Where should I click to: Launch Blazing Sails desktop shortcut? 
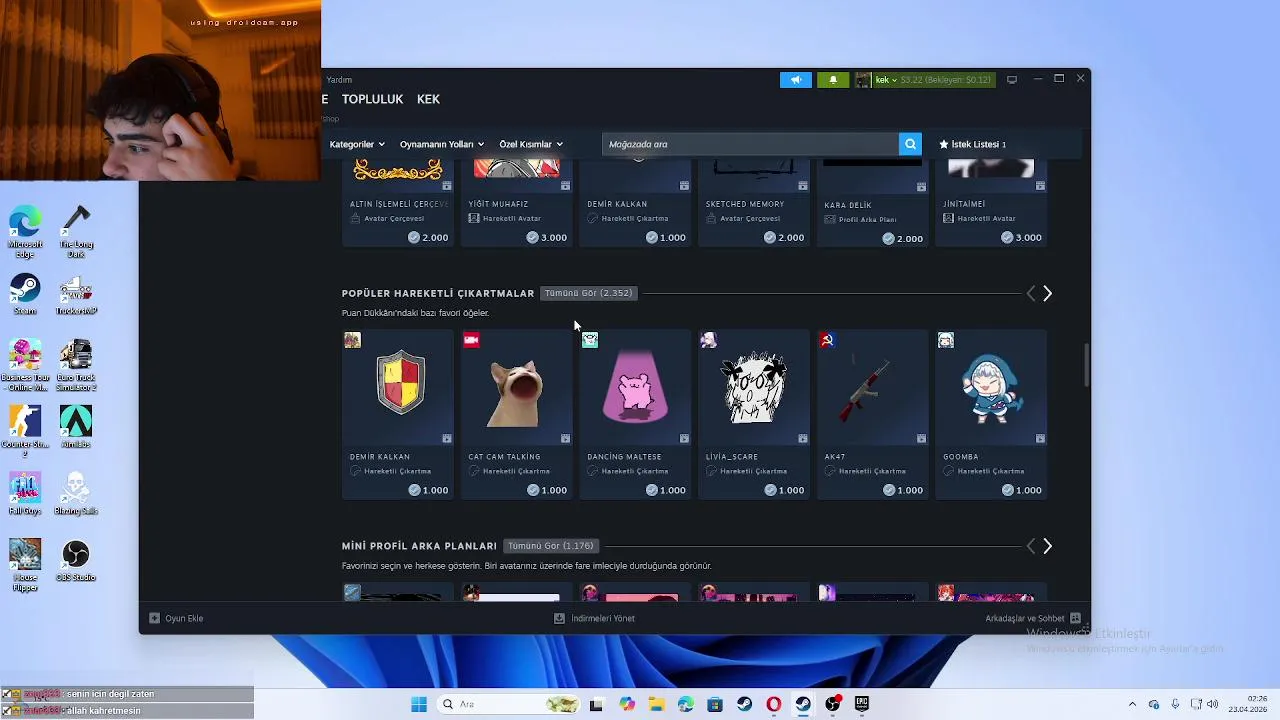(x=76, y=493)
